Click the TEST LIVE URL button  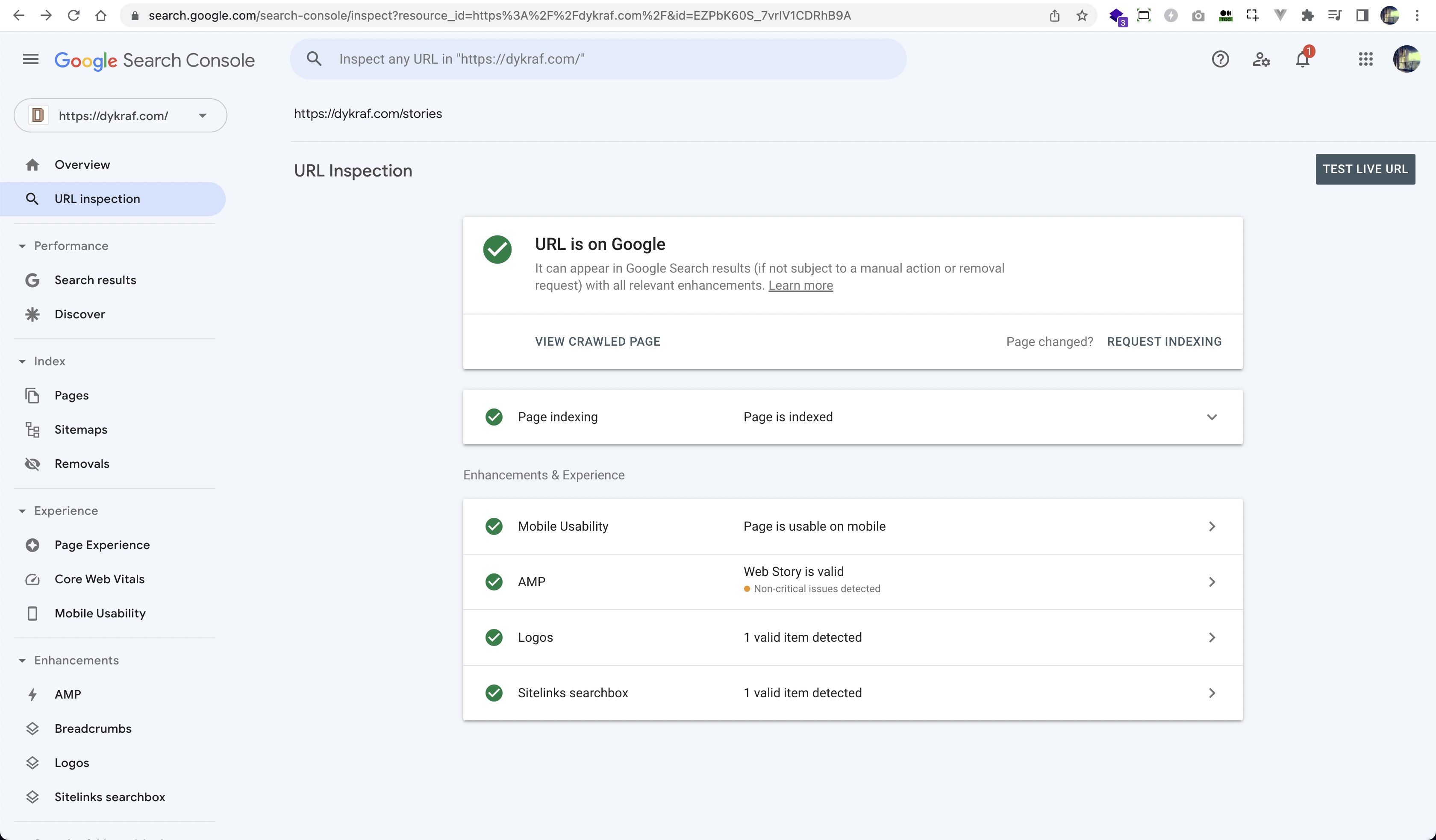(1365, 169)
